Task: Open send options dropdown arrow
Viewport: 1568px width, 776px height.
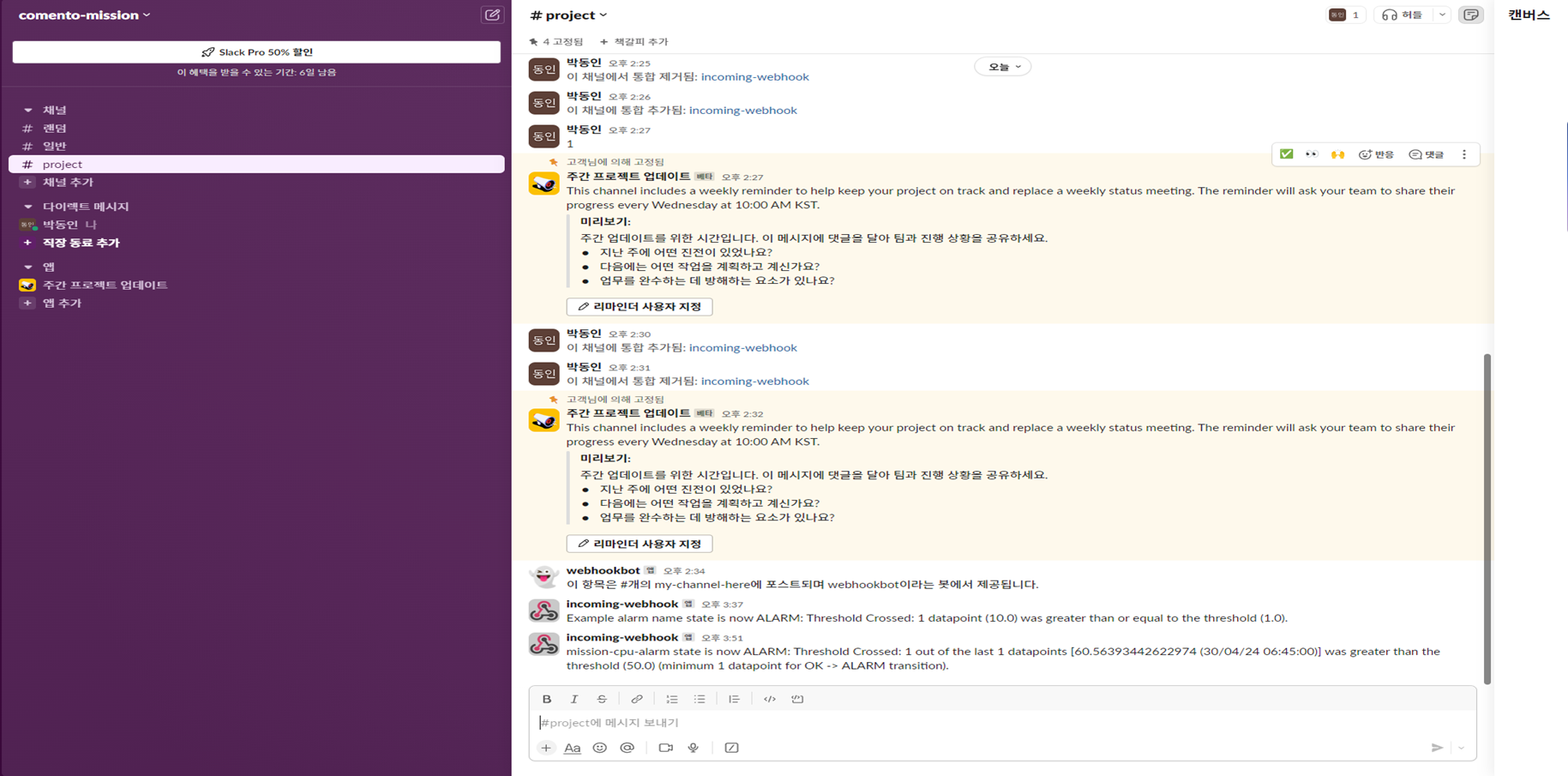Action: [1461, 748]
